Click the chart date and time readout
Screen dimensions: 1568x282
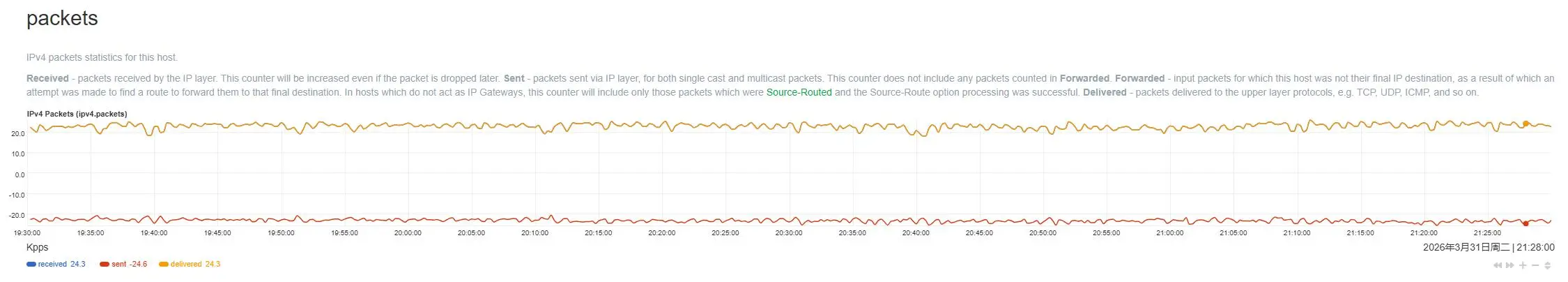(x=1489, y=248)
